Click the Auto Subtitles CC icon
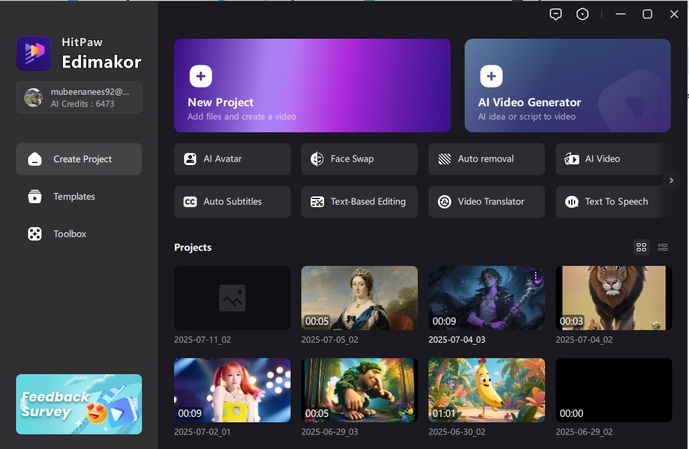Image resolution: width=689 pixels, height=449 pixels. (190, 202)
